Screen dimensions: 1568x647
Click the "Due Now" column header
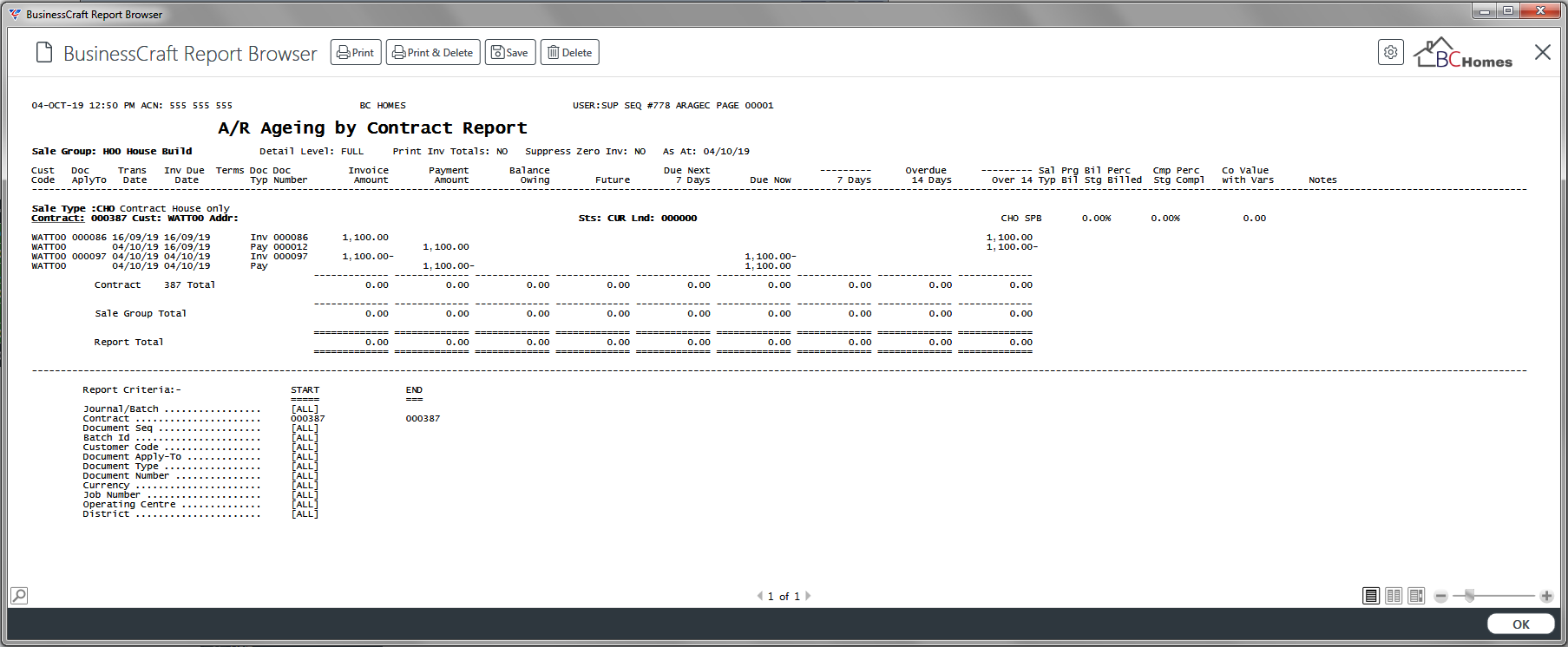pyautogui.click(x=771, y=180)
